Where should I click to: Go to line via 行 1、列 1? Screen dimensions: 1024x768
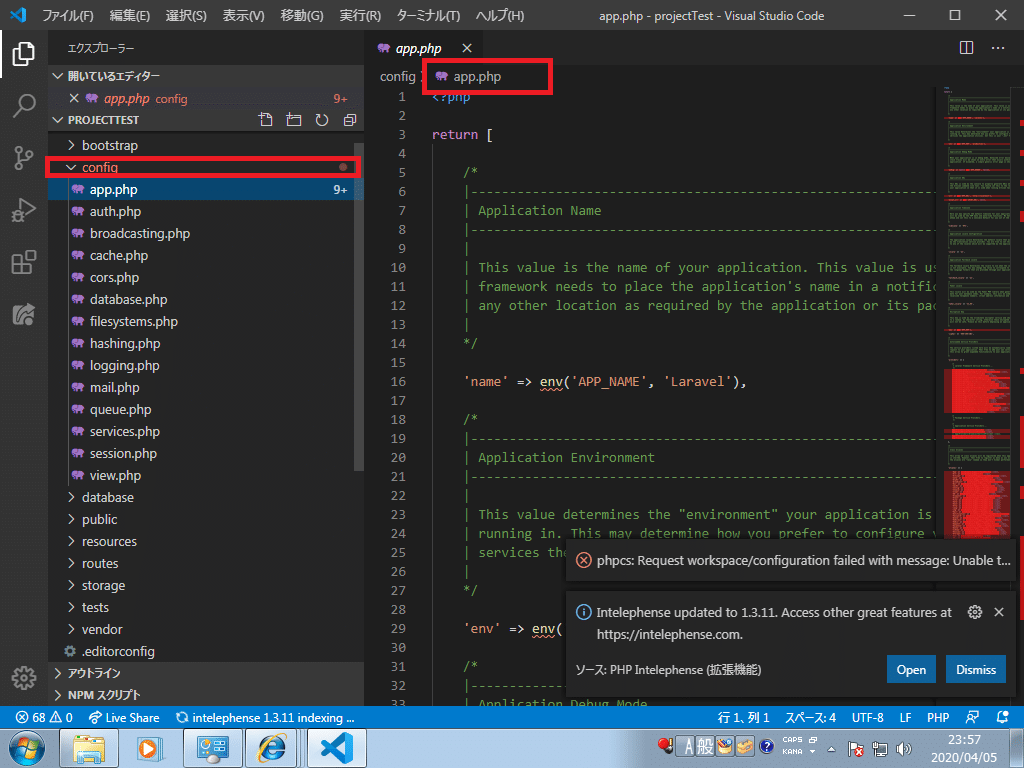[x=744, y=718]
